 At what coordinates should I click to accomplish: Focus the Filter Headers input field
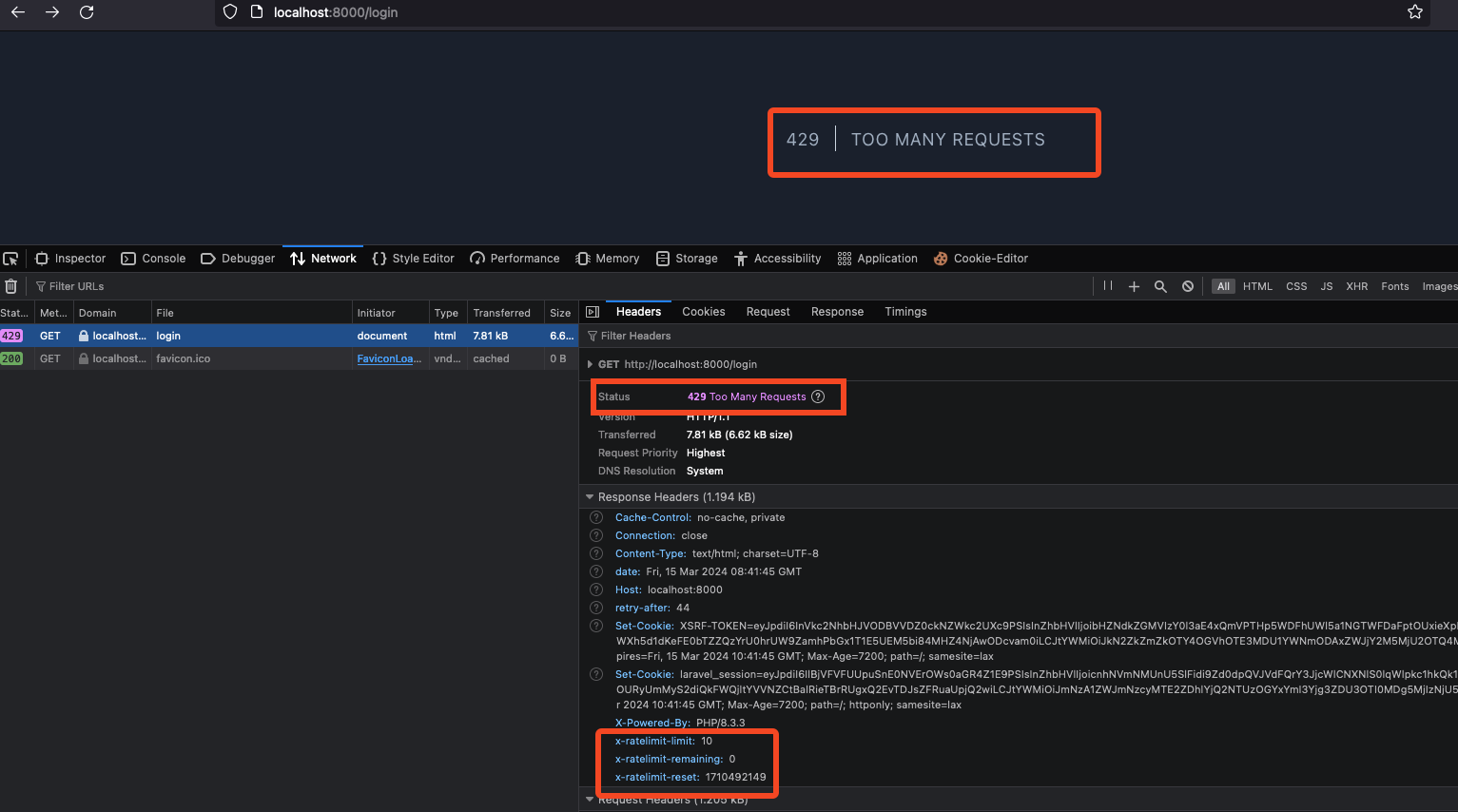coord(1020,336)
